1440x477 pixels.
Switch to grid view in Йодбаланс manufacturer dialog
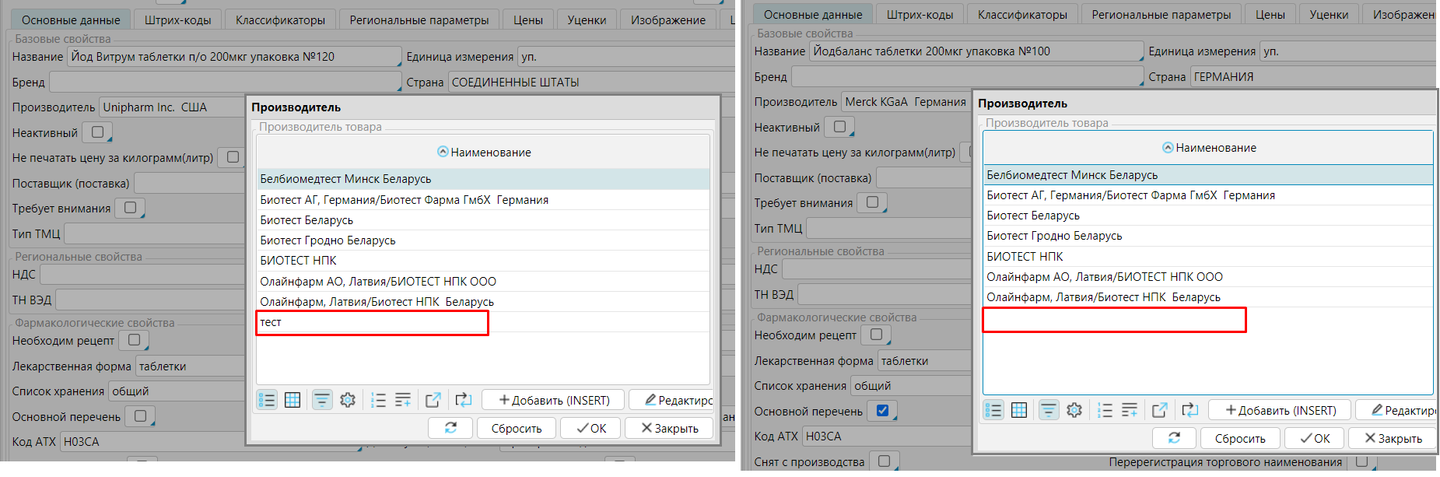pos(1019,410)
